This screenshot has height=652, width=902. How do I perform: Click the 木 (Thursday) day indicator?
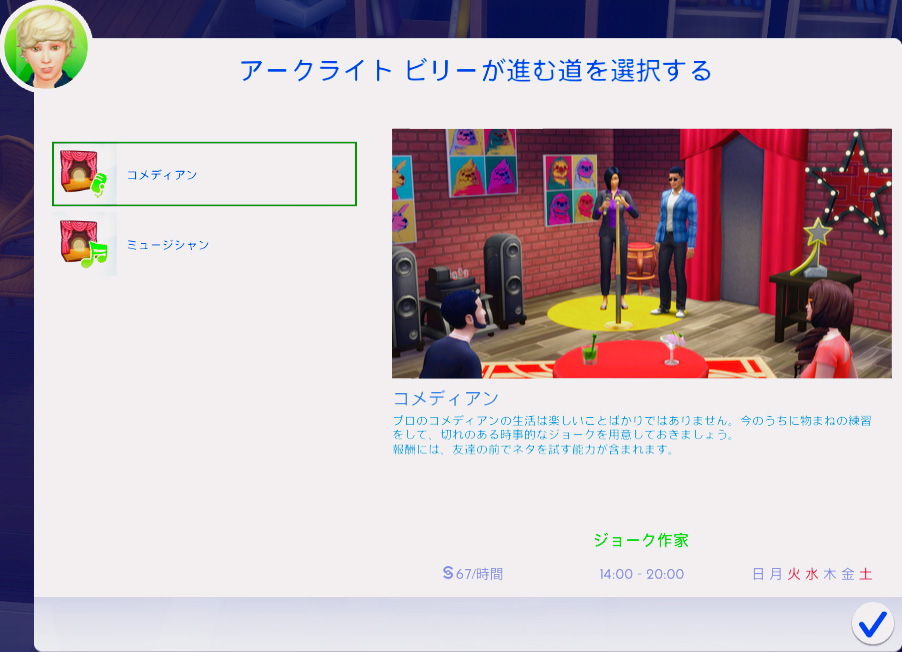pyautogui.click(x=829, y=574)
